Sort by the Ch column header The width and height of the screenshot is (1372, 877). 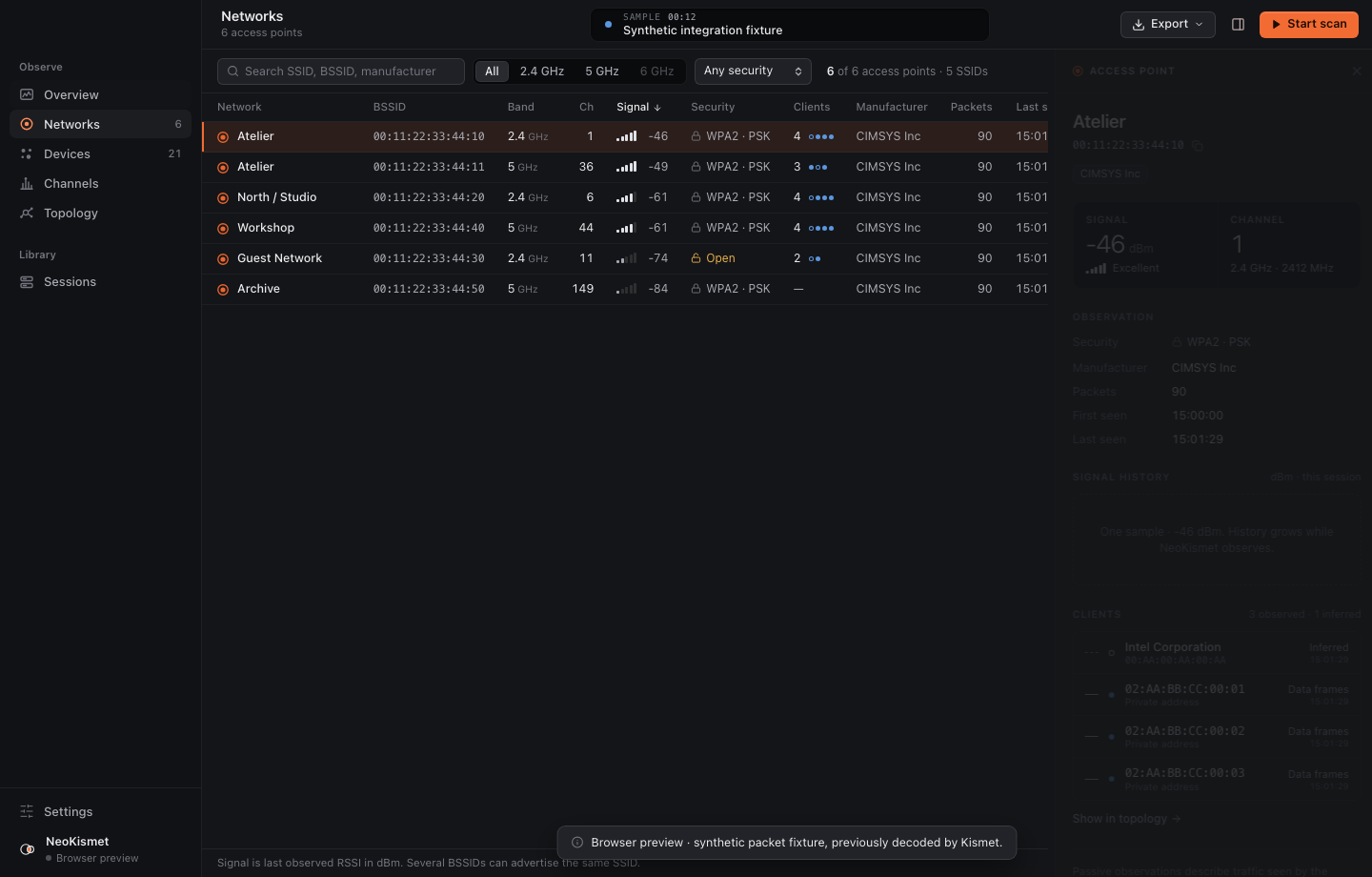point(586,107)
